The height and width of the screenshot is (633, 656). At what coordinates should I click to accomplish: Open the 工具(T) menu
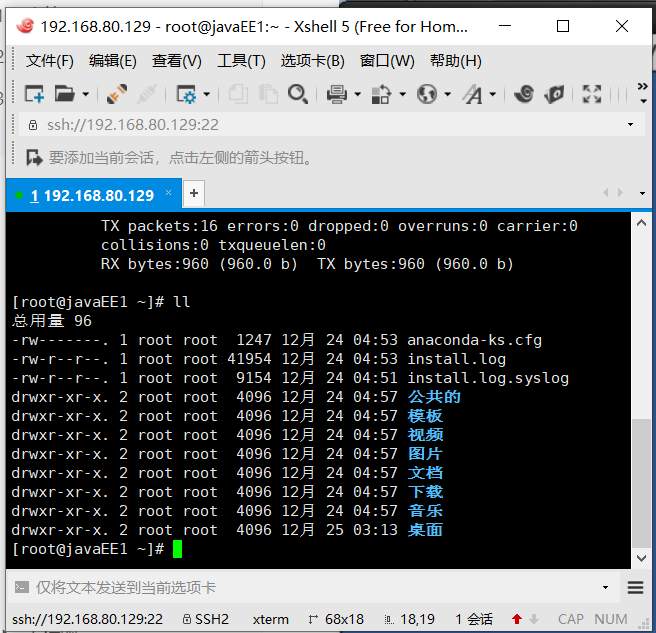click(x=241, y=61)
